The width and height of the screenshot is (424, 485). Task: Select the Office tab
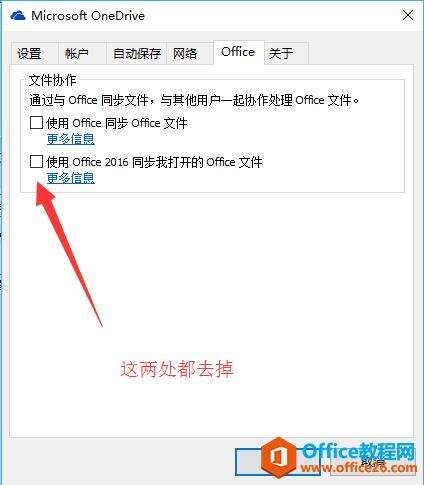click(x=239, y=52)
